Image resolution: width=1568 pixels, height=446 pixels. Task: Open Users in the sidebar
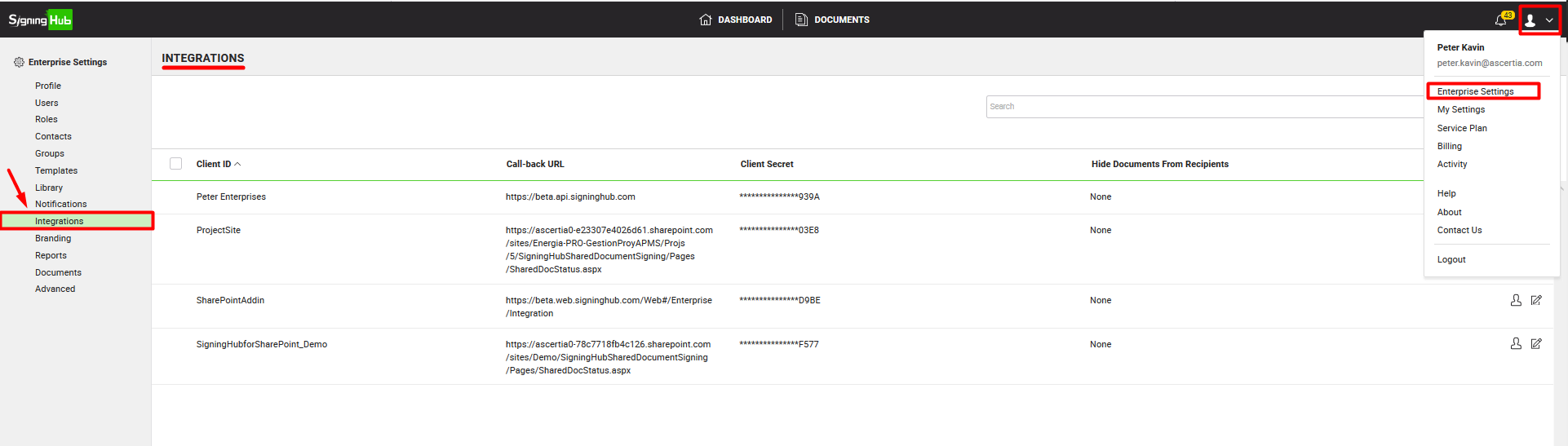[x=47, y=103]
